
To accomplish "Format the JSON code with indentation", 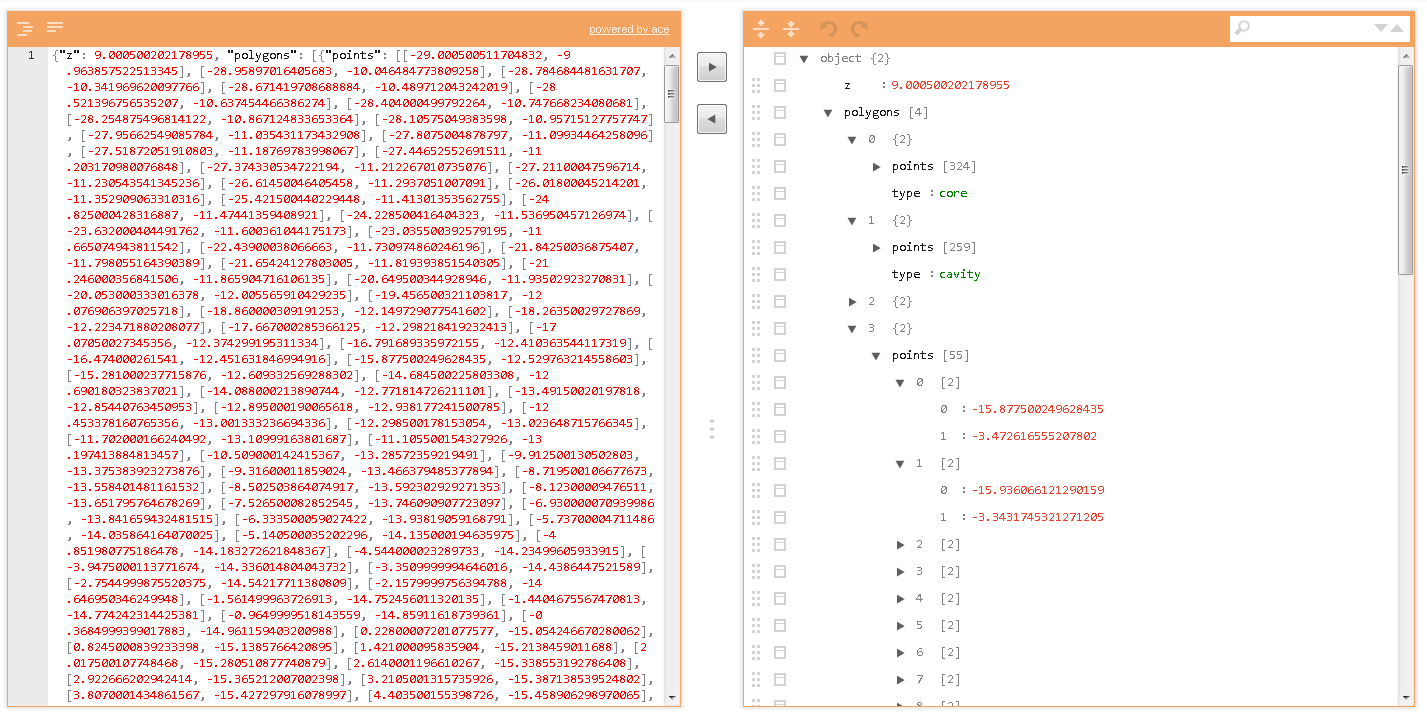I will pos(25,28).
